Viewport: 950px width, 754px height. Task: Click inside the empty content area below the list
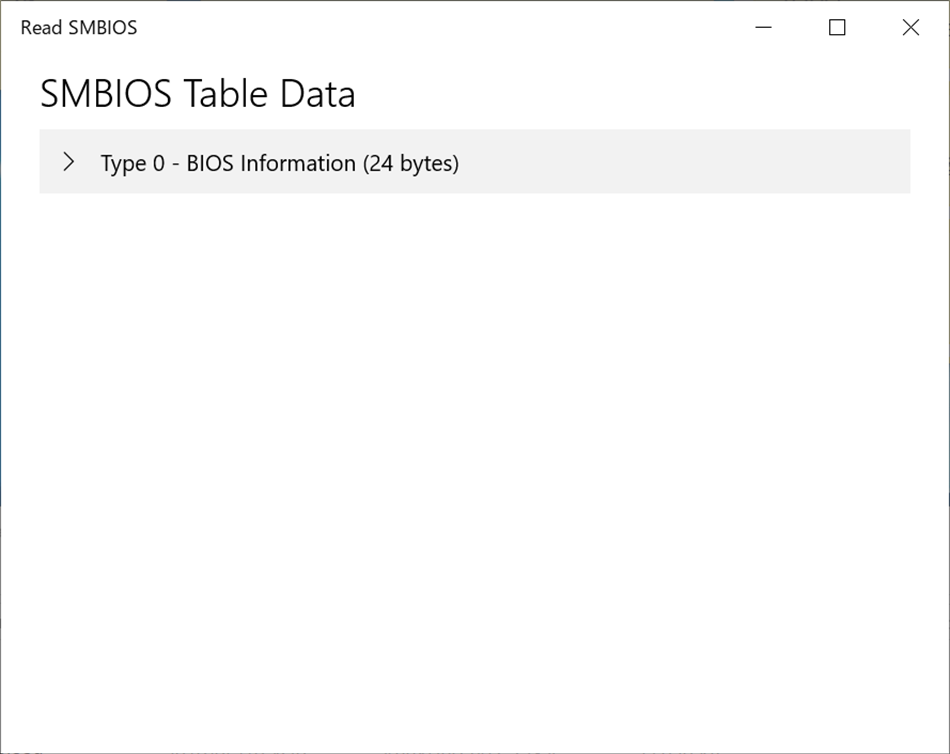click(475, 450)
